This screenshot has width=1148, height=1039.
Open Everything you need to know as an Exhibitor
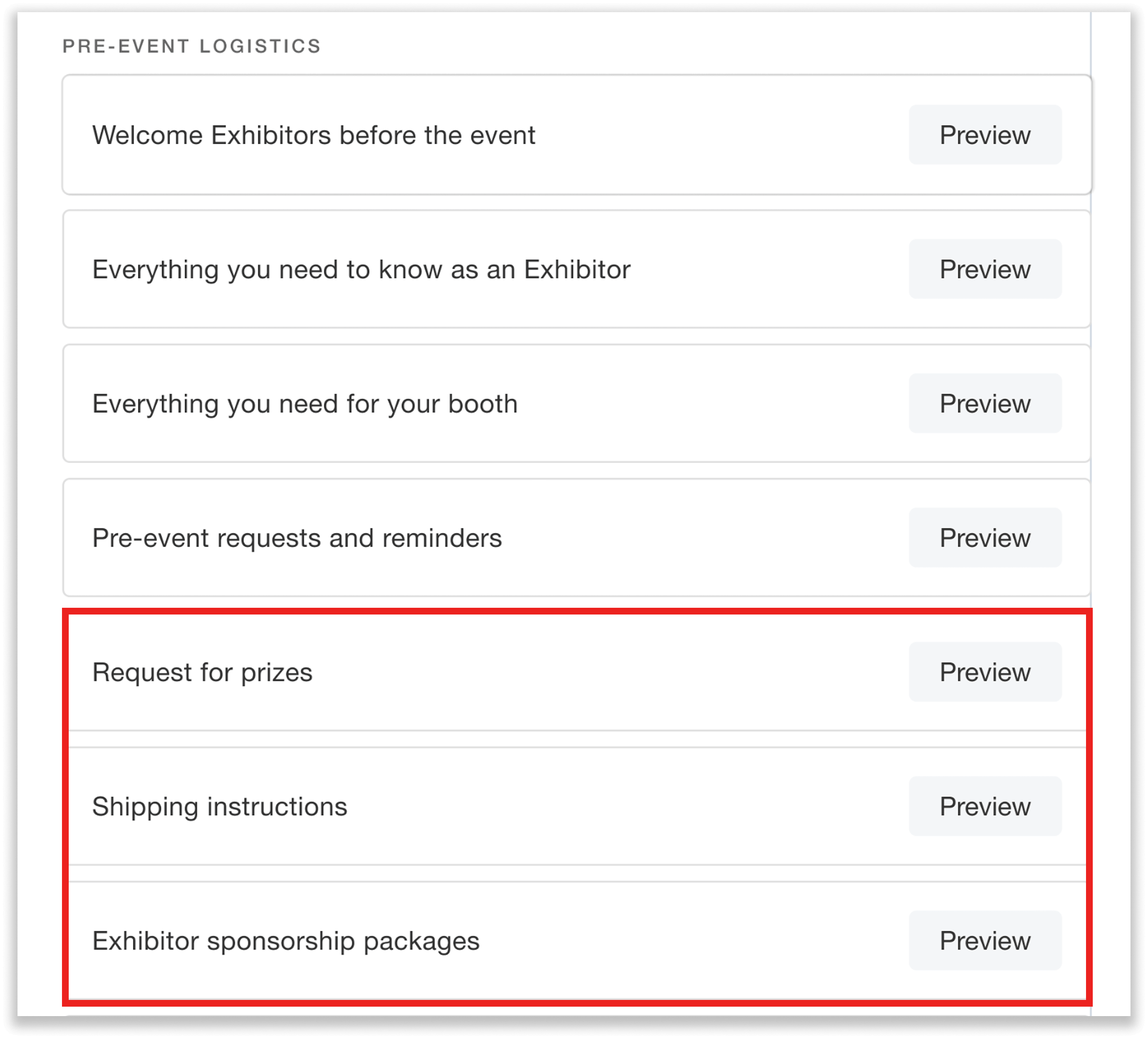click(x=361, y=269)
